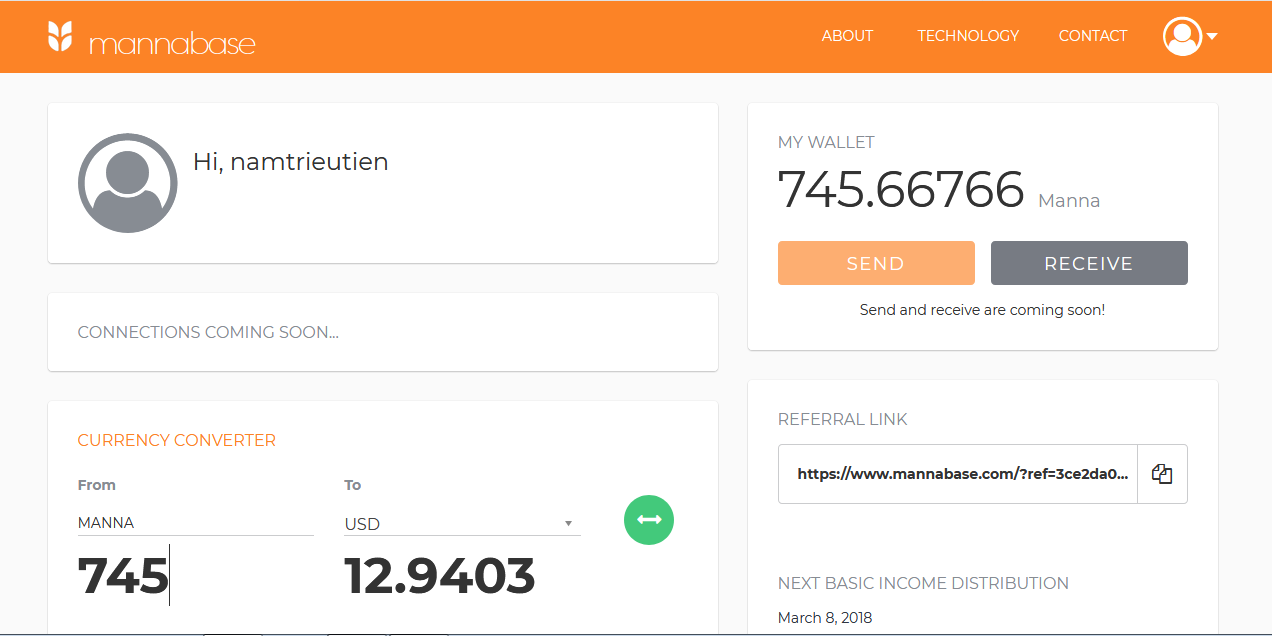Copy the referral link with the copy icon

tap(1162, 474)
